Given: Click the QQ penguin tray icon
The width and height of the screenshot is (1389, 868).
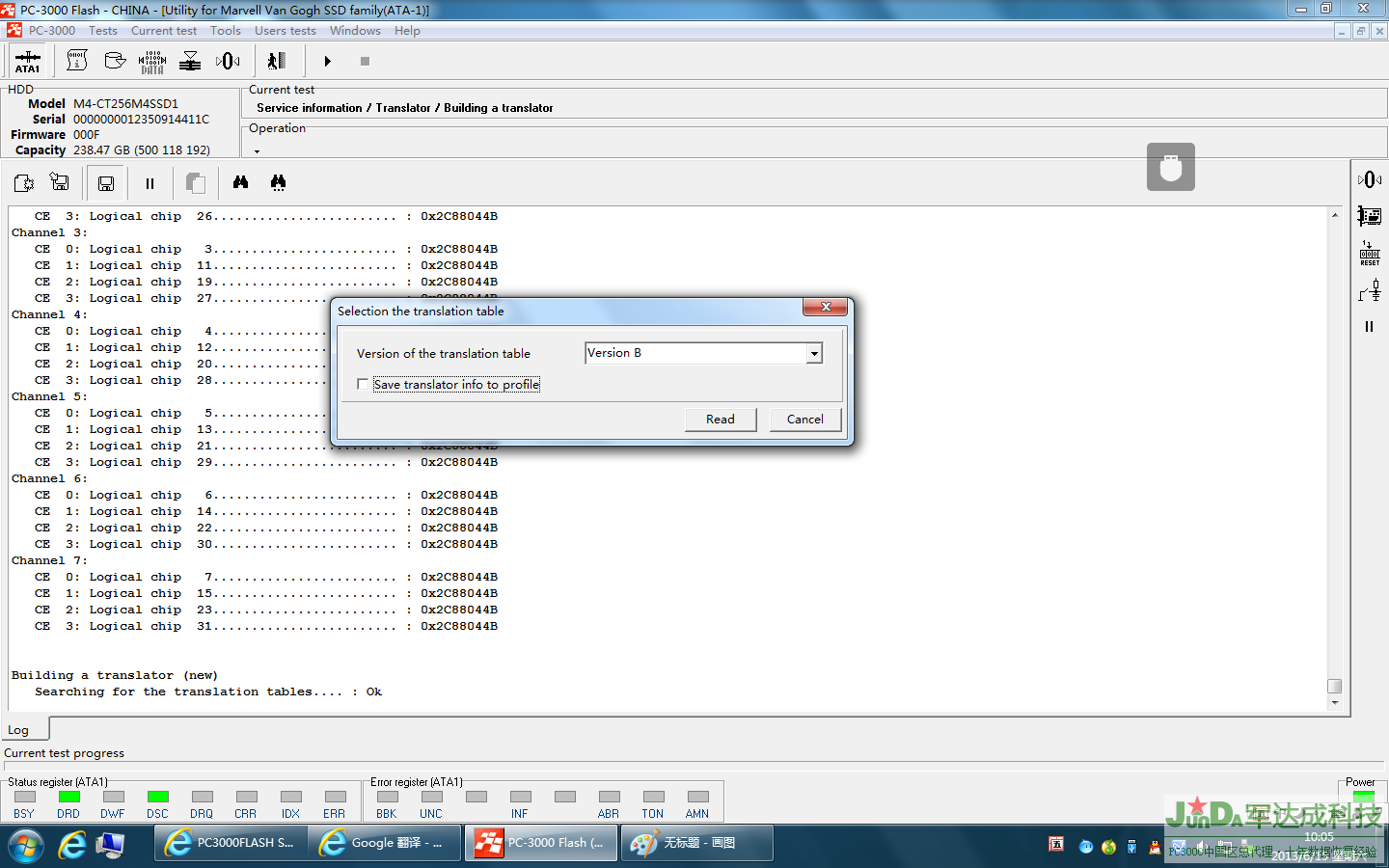Looking at the screenshot, I should pyautogui.click(x=1155, y=847).
